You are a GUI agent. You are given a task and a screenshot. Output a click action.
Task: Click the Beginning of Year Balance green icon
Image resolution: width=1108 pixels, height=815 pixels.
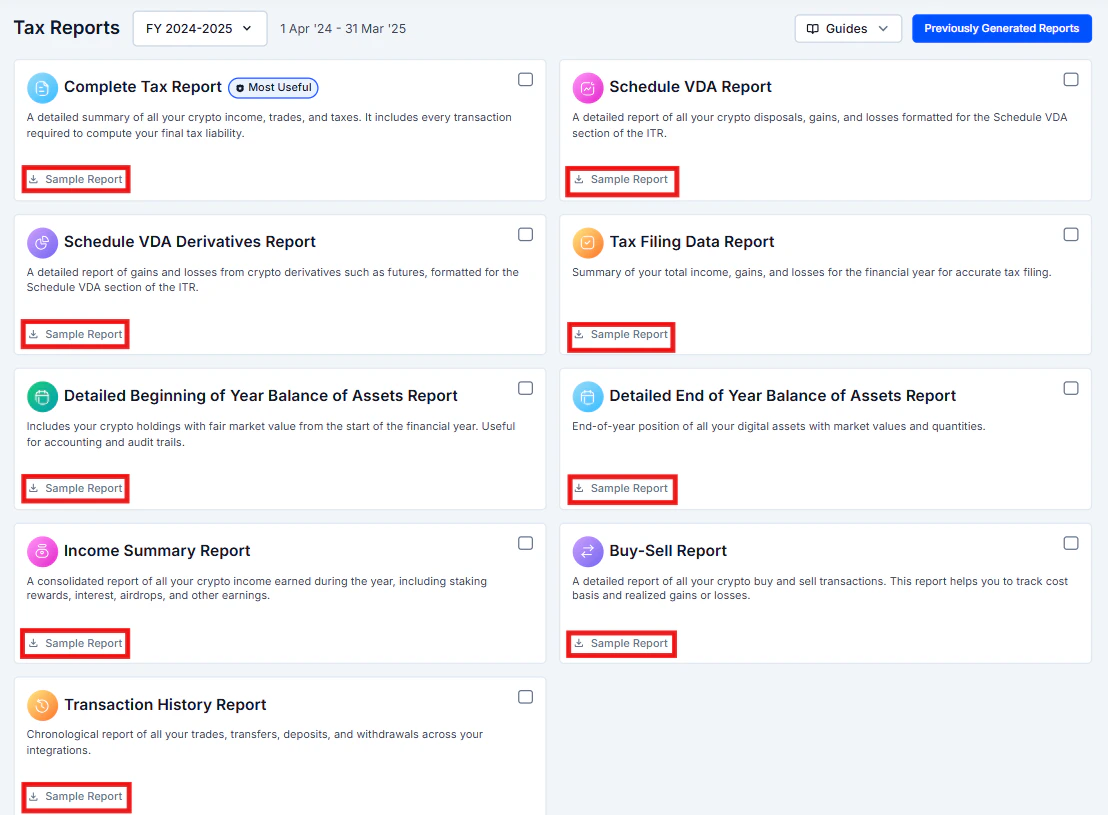[x=42, y=397]
